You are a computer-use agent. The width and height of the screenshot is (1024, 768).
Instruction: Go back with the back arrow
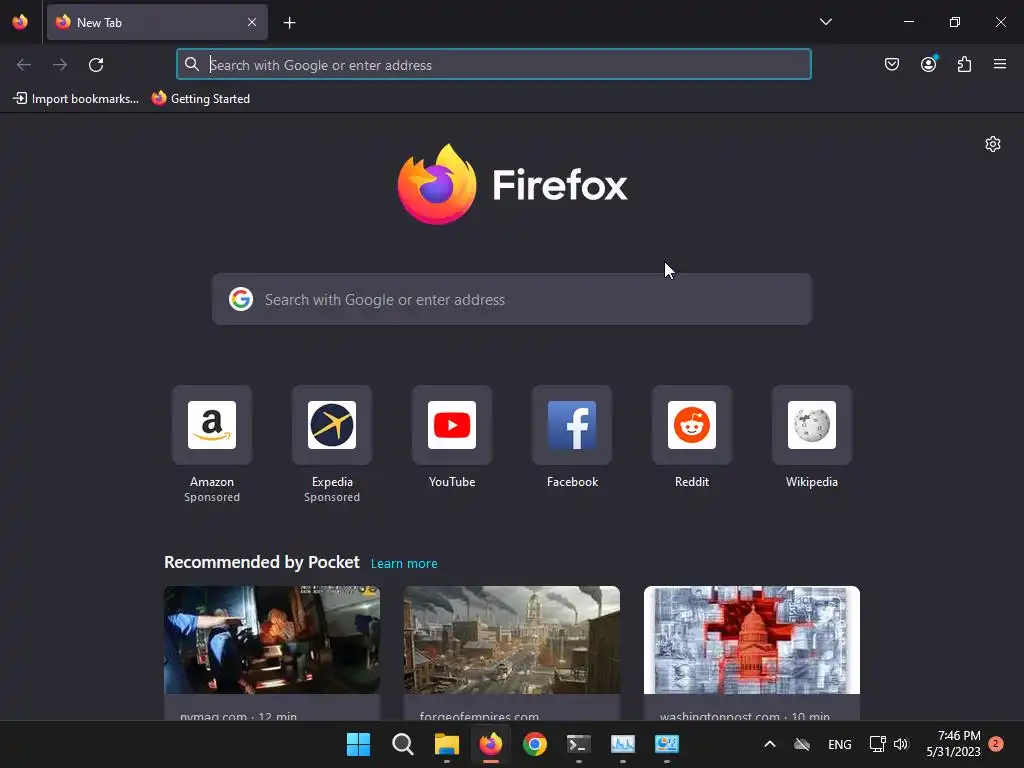(24, 65)
